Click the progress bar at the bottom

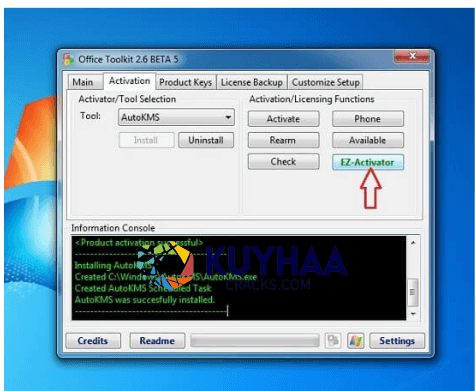point(255,341)
